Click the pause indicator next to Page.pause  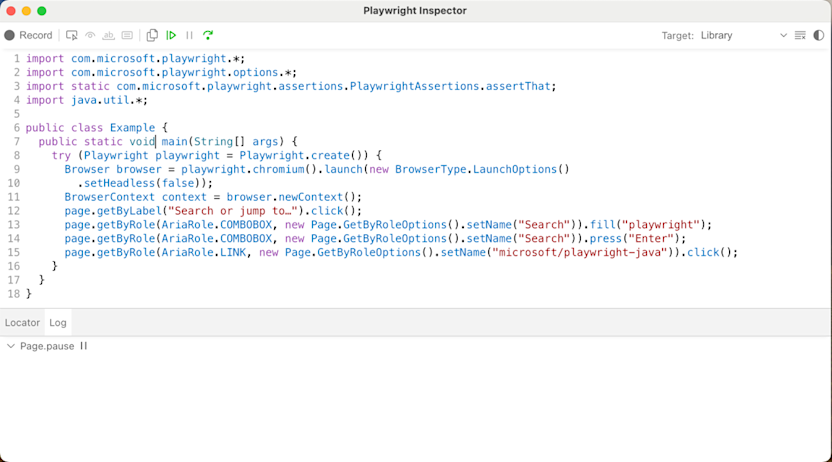84,346
